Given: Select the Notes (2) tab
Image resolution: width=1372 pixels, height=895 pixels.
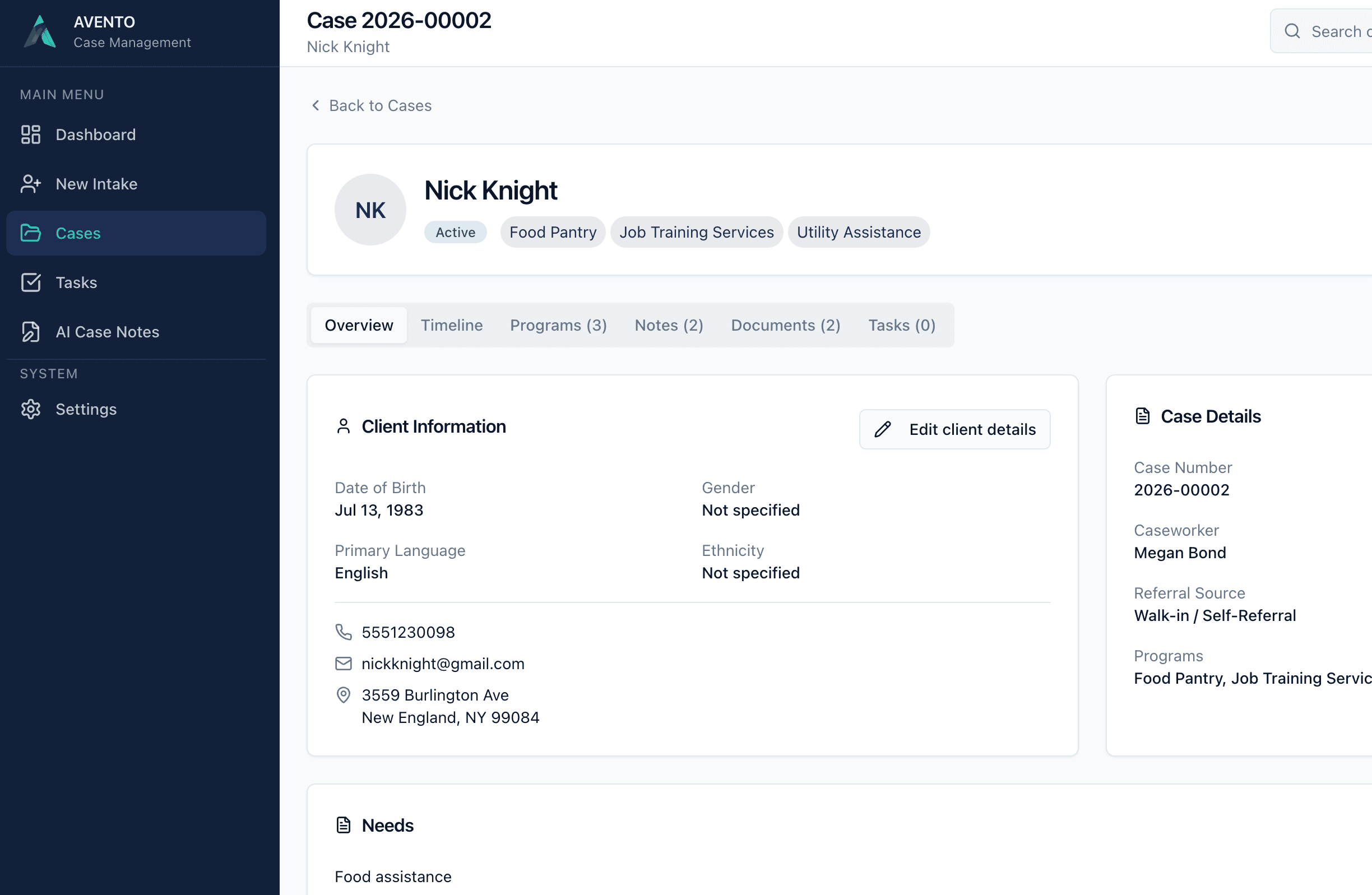Looking at the screenshot, I should pos(669,325).
